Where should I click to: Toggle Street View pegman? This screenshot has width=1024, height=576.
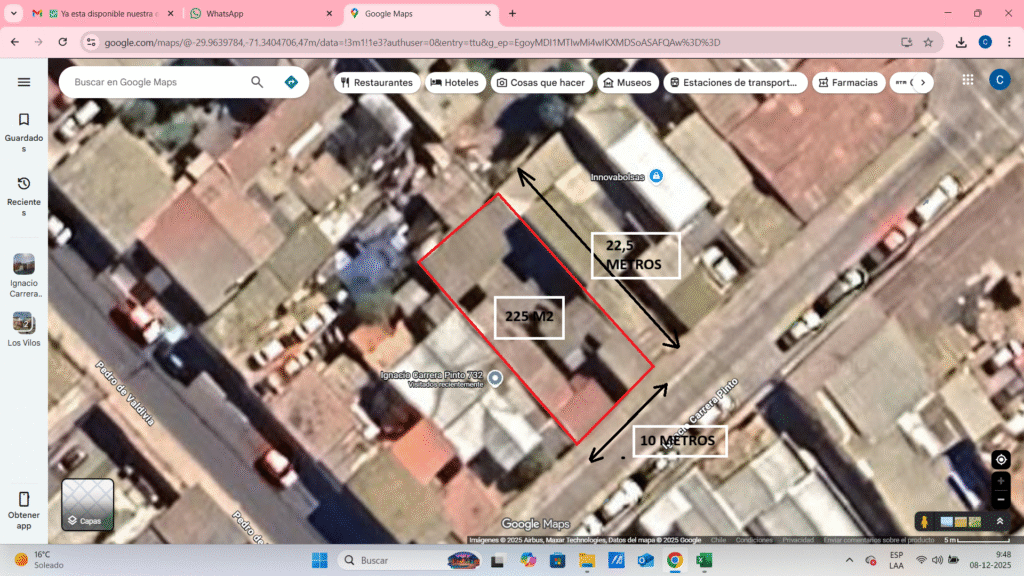click(925, 521)
